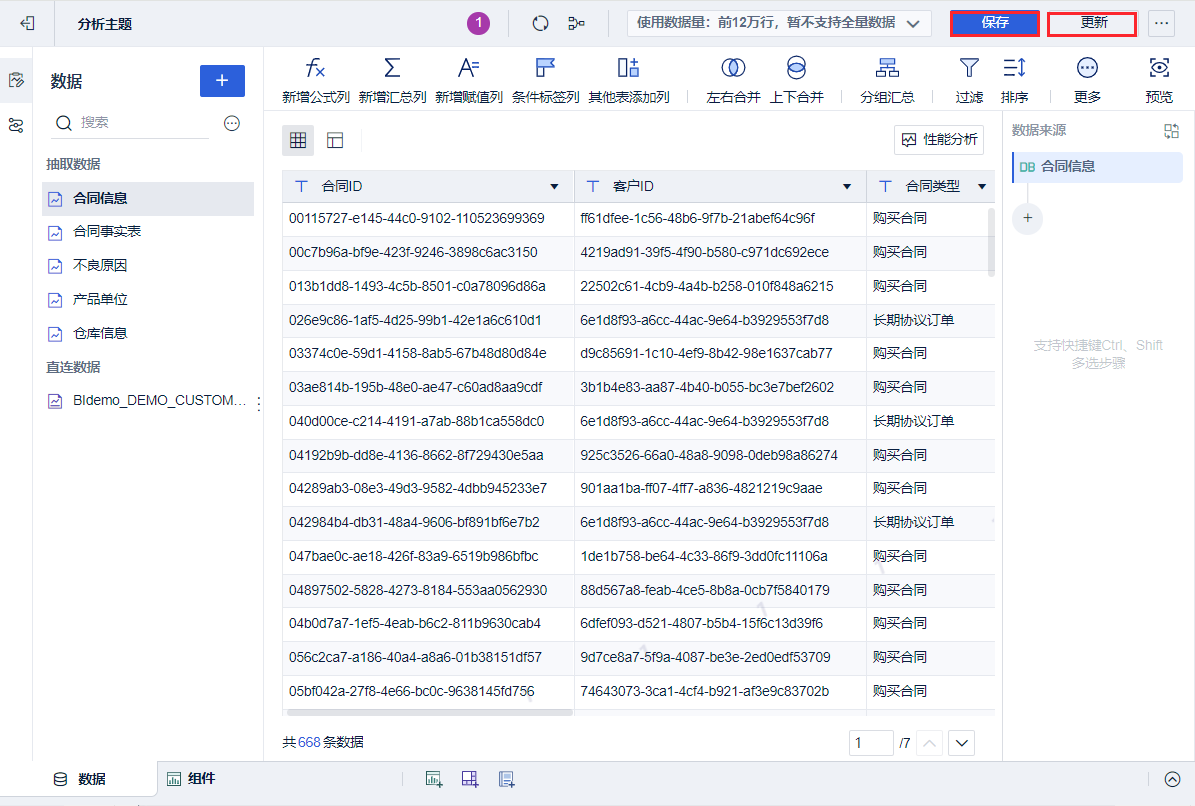The image size is (1195, 806).
Task: Click 新增汇总列 tool
Action: (x=392, y=79)
